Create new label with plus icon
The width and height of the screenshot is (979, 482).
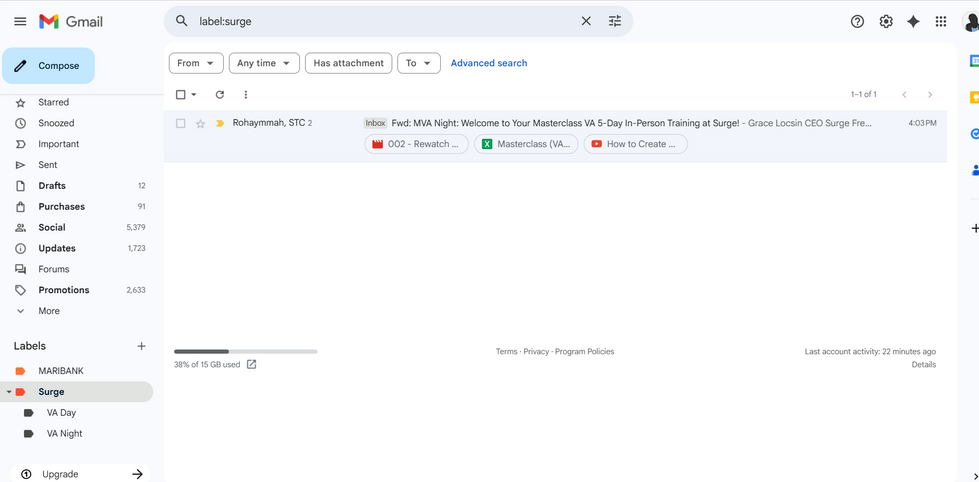142,346
